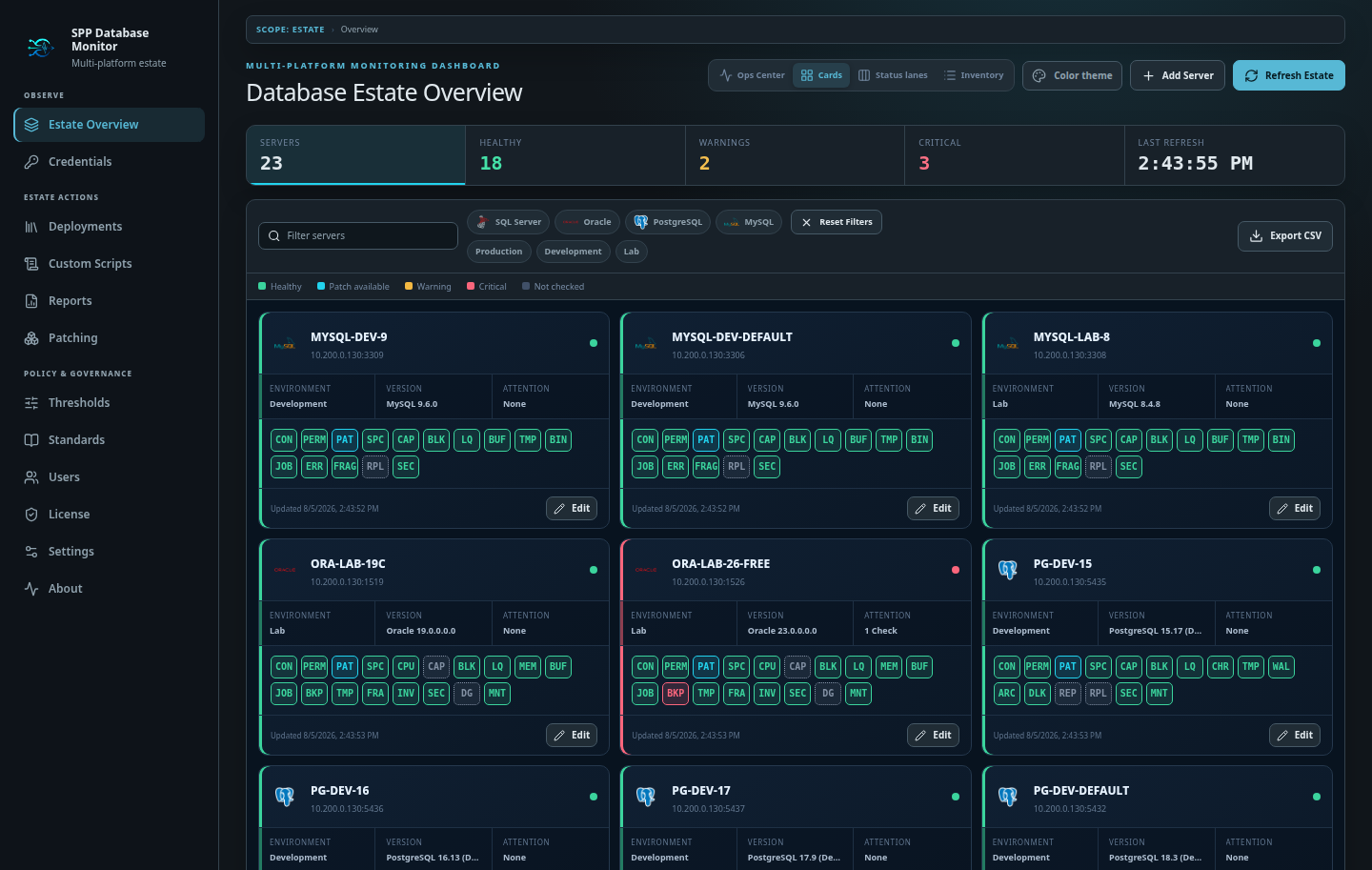Click the WAL badge on PG-DEV-15
Viewport: 1372px width, 870px height.
(1281, 667)
